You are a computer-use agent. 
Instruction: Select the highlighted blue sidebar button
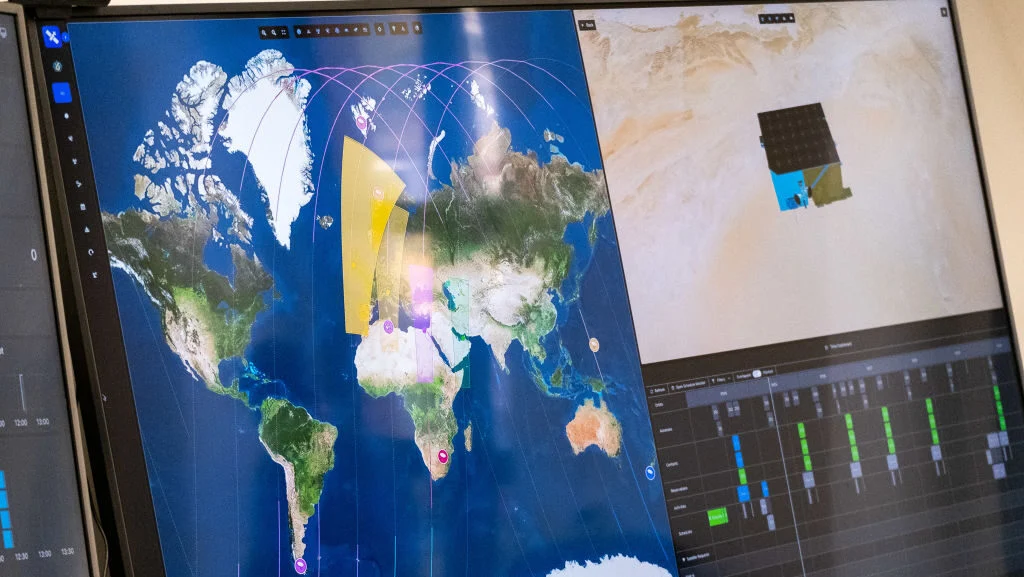pos(62,92)
